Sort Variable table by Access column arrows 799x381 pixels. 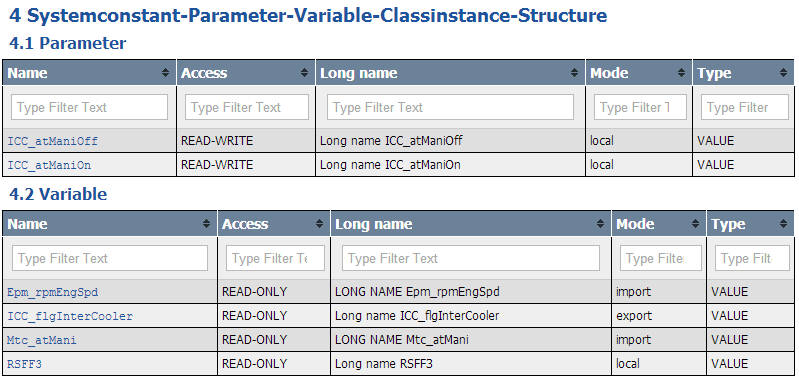(x=319, y=224)
